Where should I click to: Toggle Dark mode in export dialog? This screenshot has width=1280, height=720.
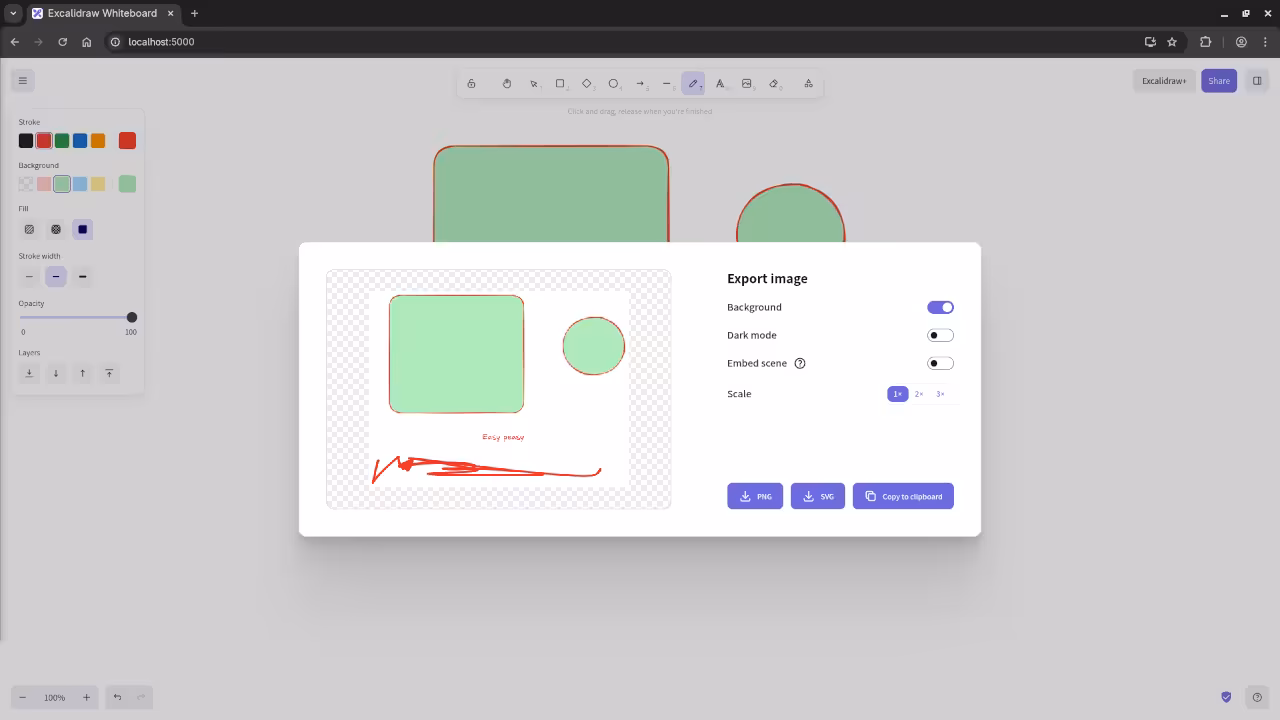coord(940,334)
